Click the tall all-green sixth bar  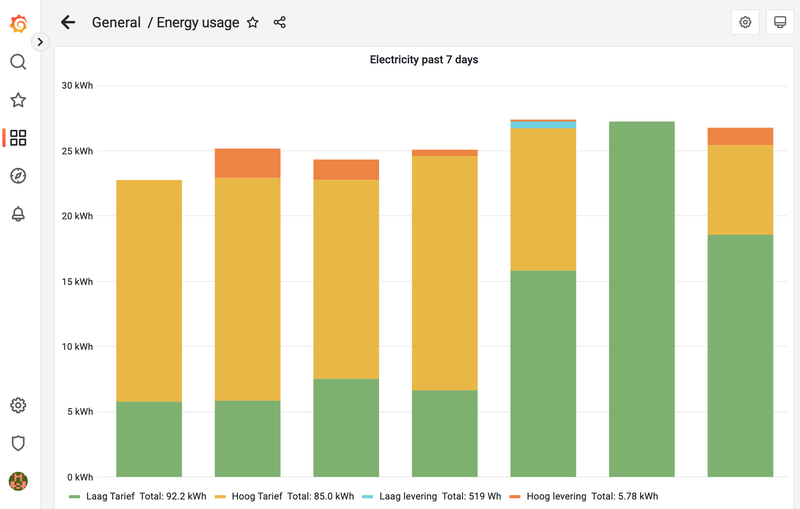[641, 300]
